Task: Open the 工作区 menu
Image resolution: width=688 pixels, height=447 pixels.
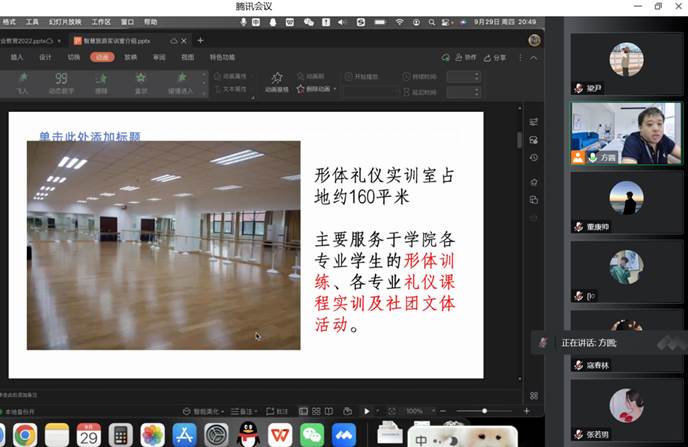Action: coord(101,22)
